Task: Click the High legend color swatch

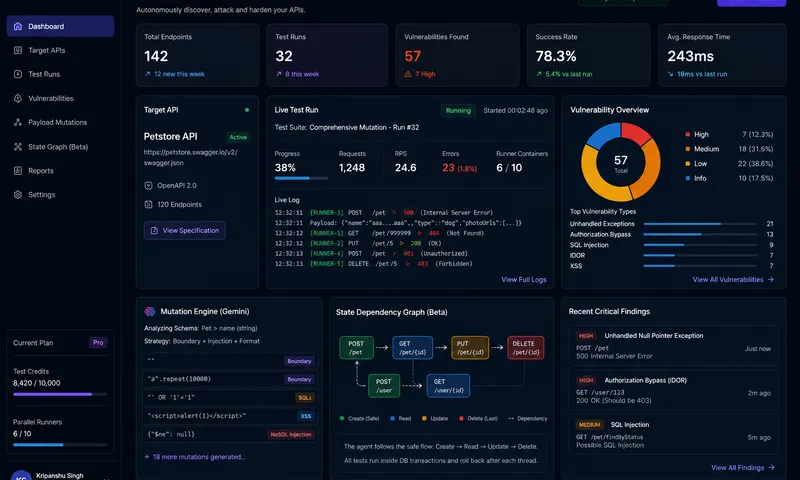Action: coord(687,135)
